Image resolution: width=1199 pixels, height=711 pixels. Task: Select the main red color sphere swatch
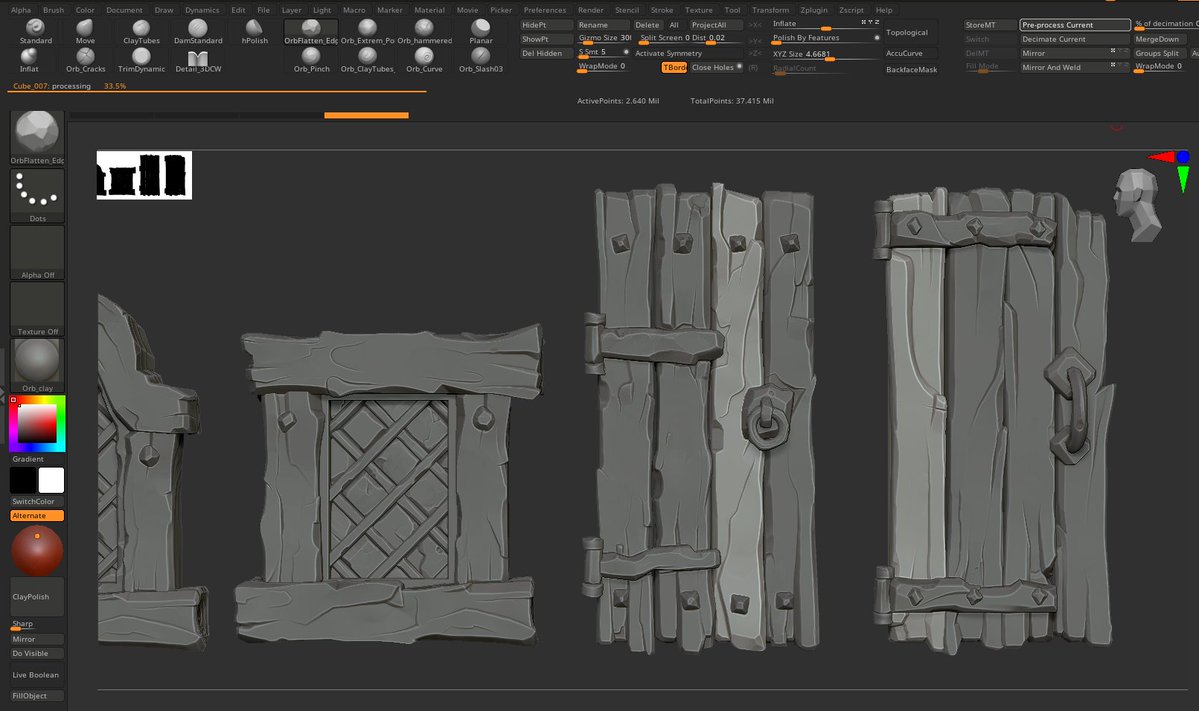point(37,551)
